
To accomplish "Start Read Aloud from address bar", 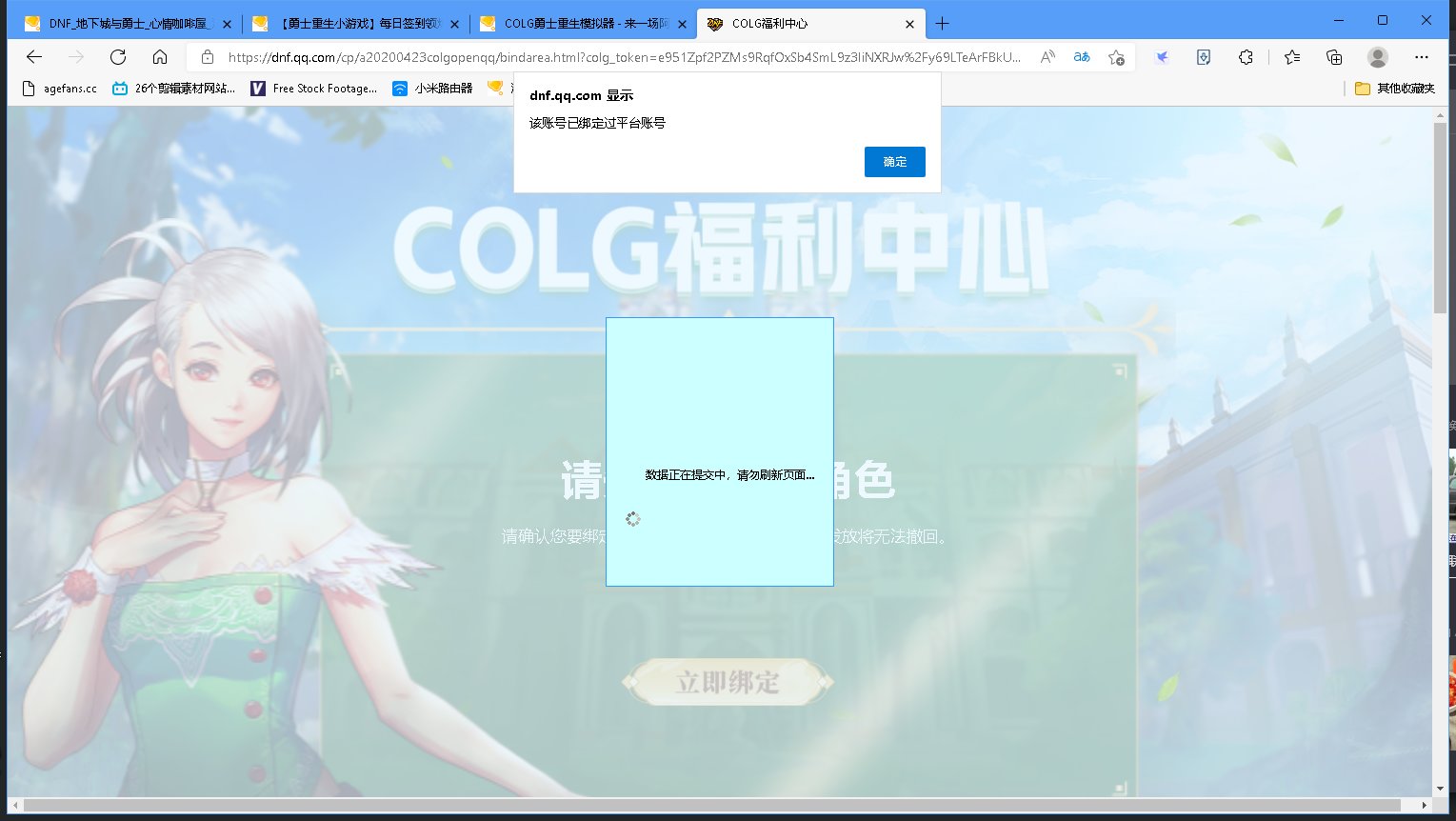I will (1047, 57).
